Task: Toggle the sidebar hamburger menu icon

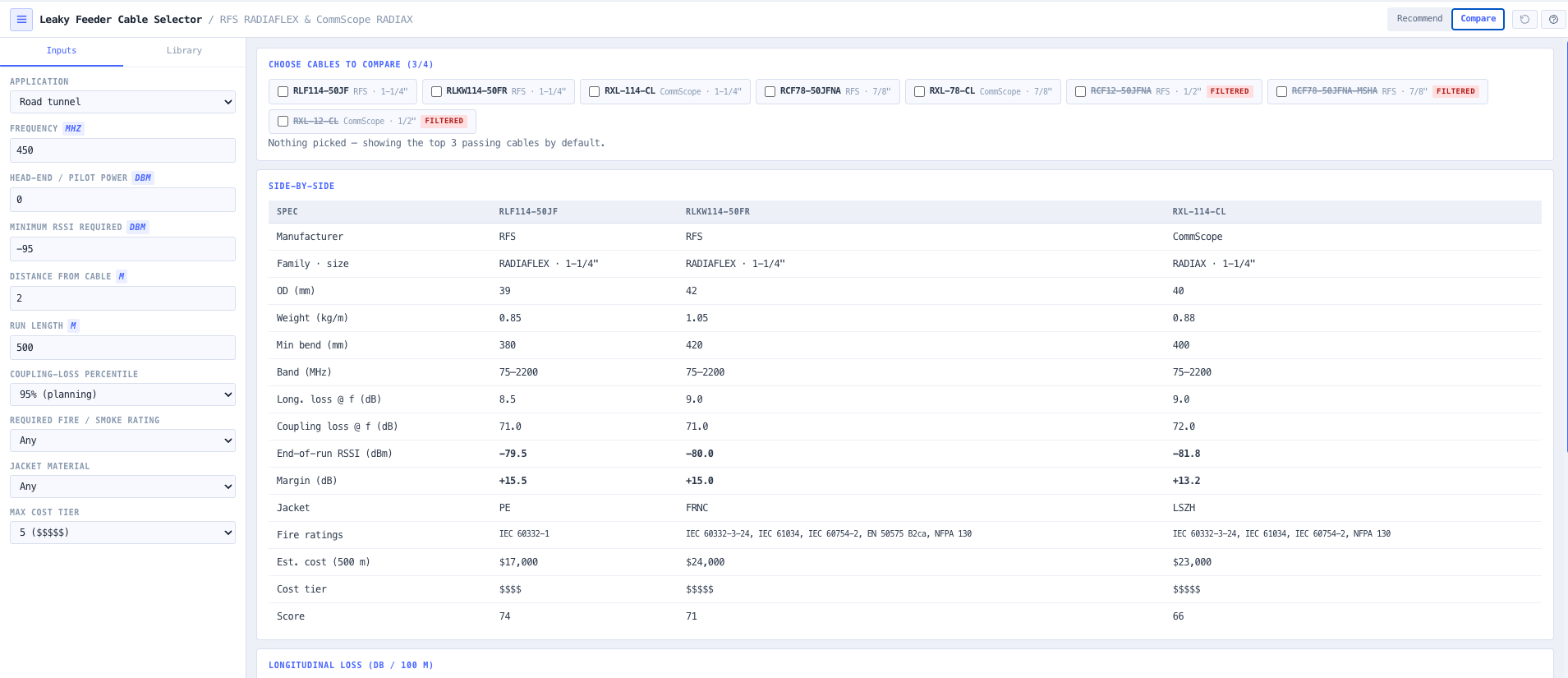Action: [21, 19]
